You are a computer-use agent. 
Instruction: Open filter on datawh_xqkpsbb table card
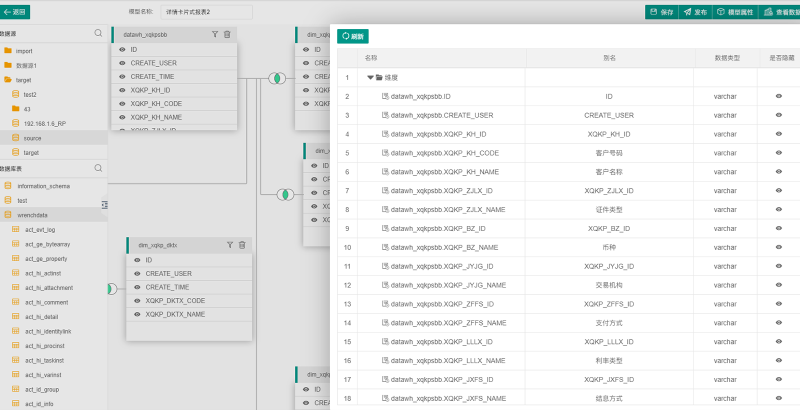[x=215, y=34]
